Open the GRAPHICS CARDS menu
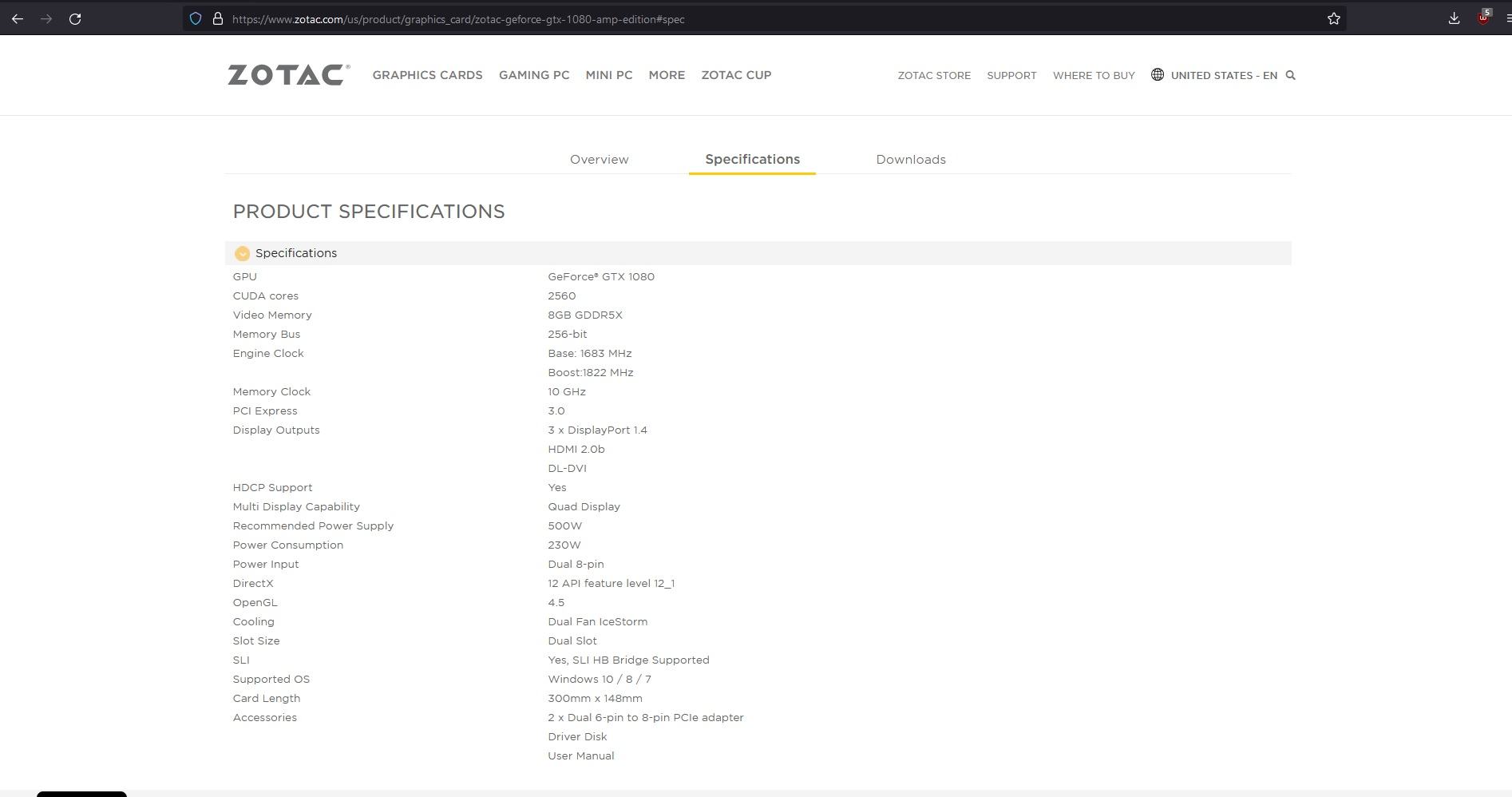 click(x=427, y=75)
